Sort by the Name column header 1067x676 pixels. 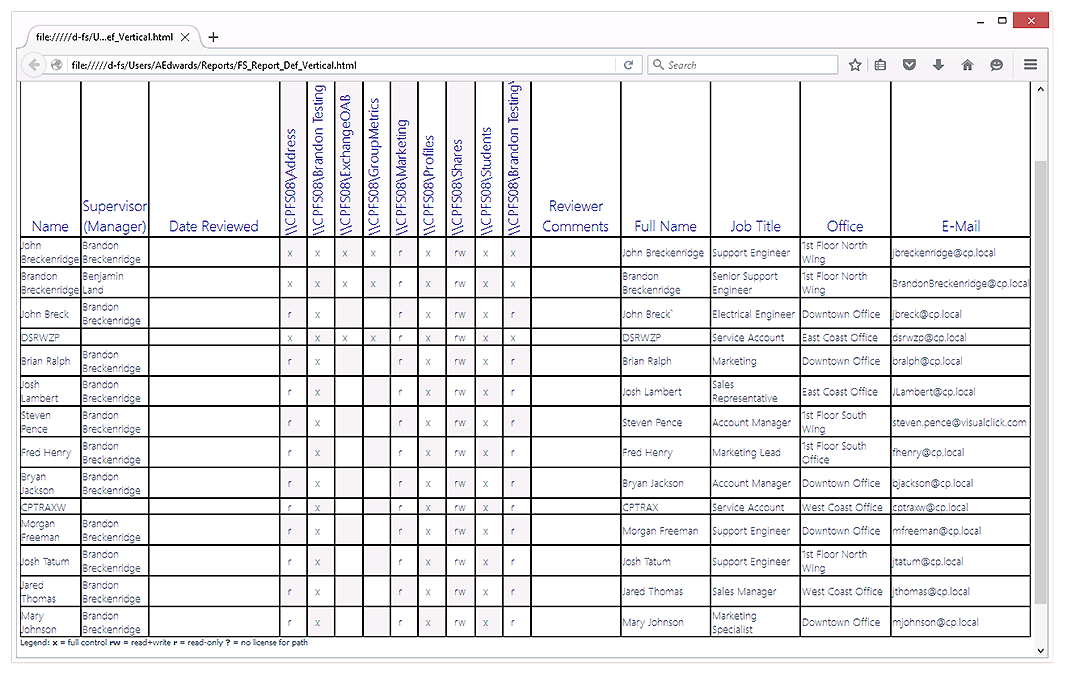coord(50,226)
